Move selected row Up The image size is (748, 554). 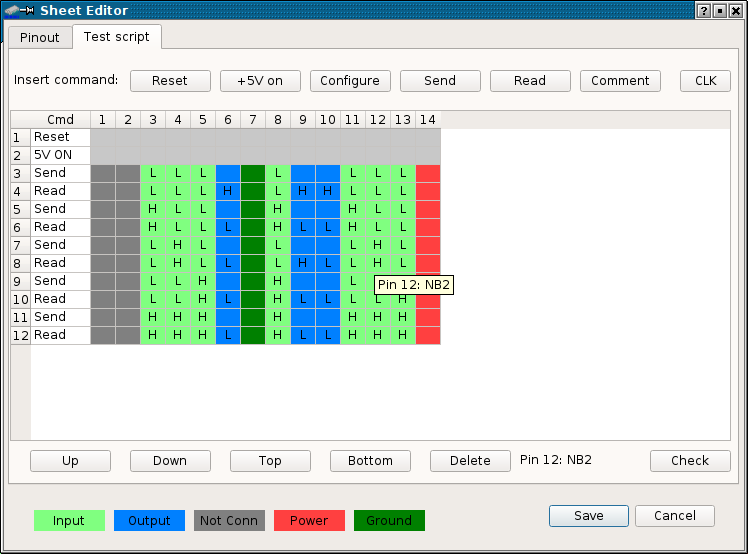[70, 461]
